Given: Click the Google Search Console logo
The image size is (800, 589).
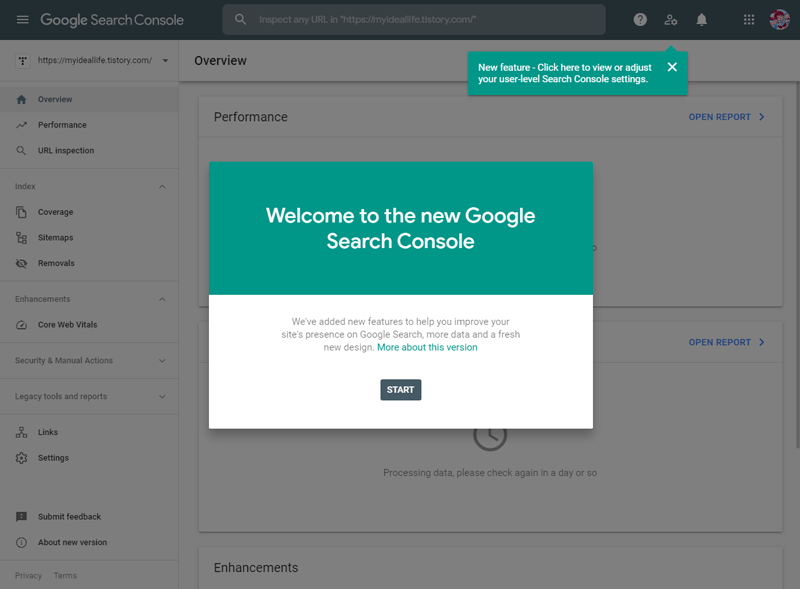Looking at the screenshot, I should pyautogui.click(x=112, y=20).
